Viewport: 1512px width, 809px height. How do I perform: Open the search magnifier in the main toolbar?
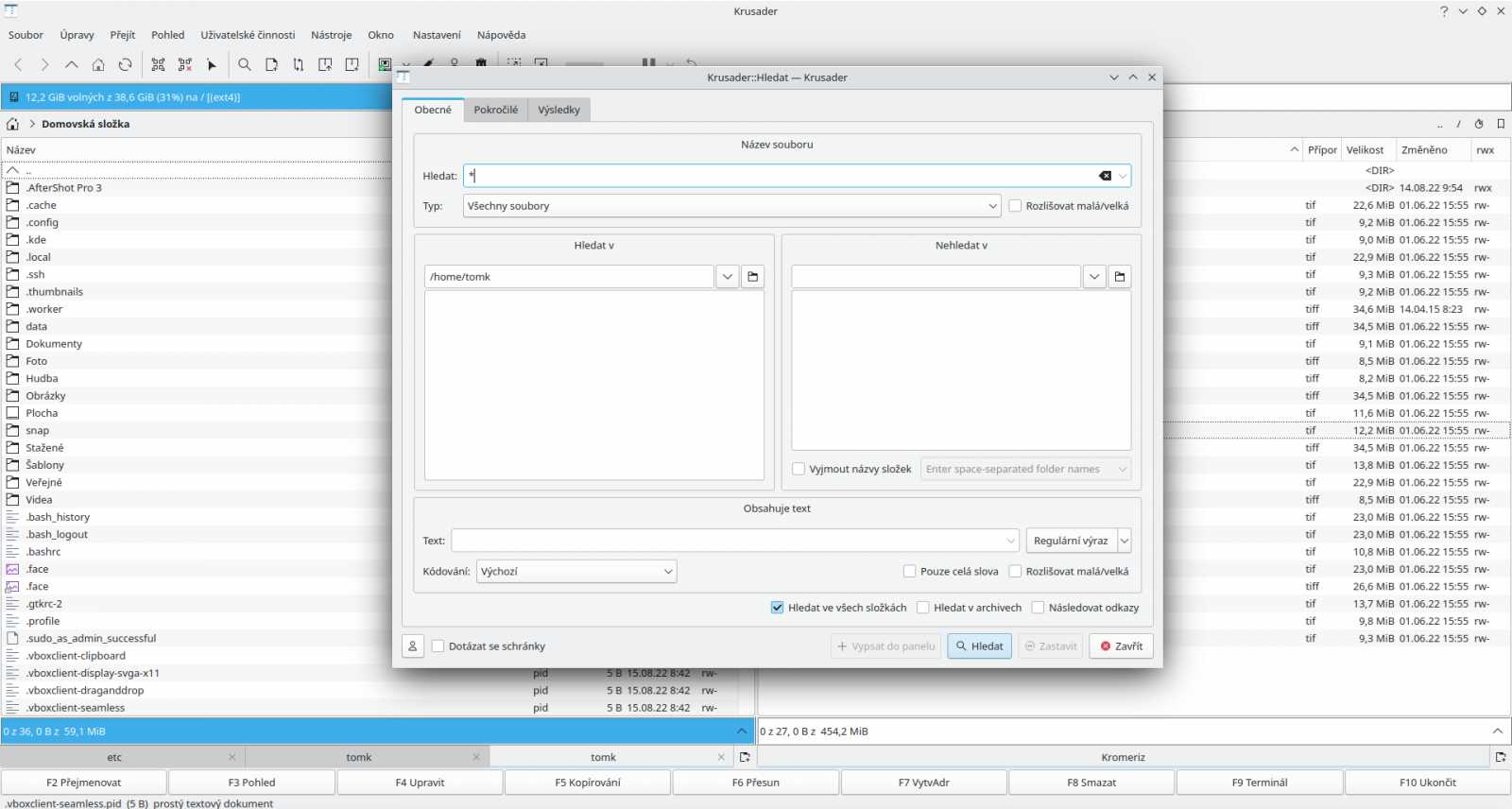pyautogui.click(x=245, y=64)
